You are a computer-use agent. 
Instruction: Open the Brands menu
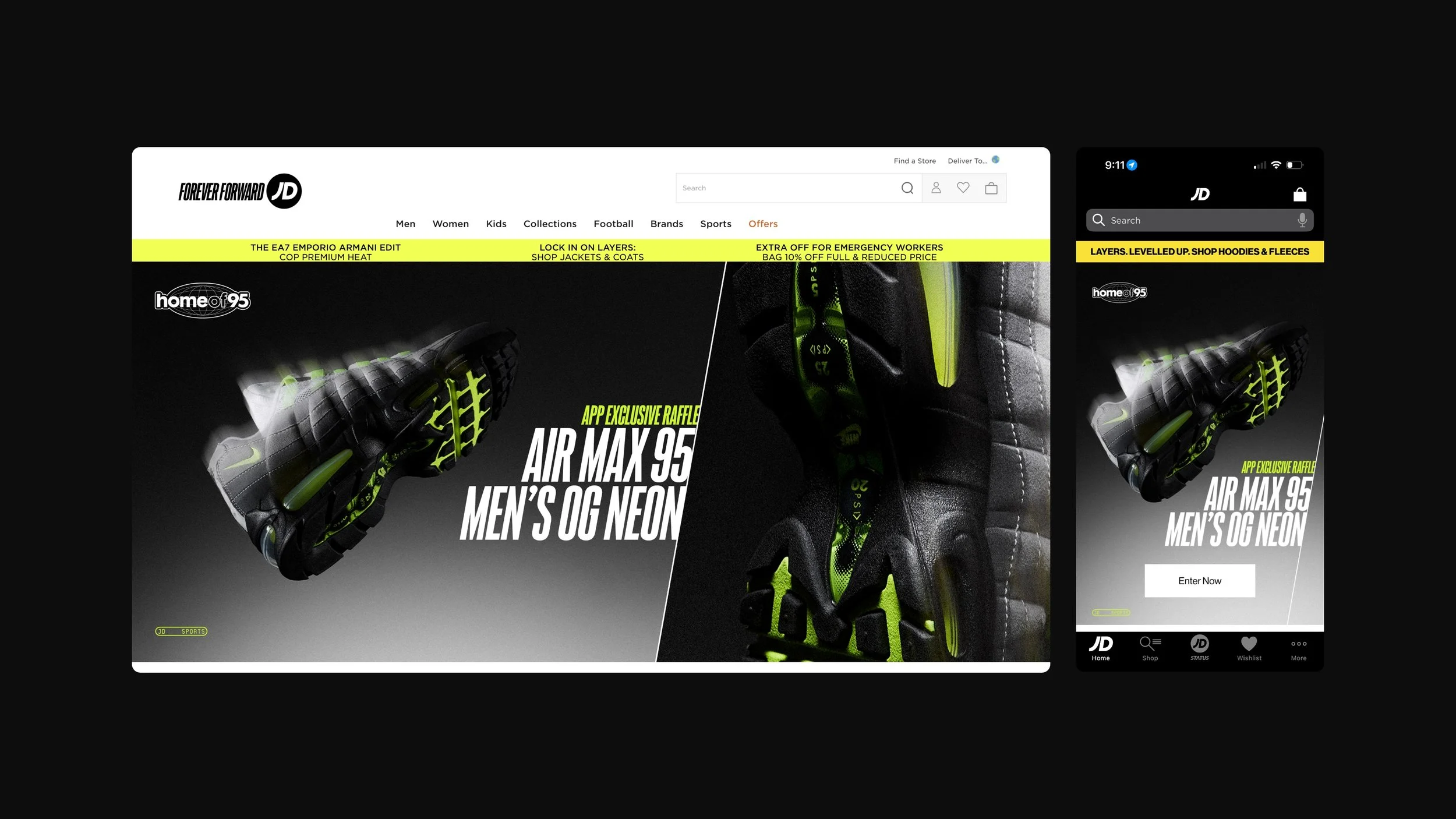coord(667,224)
